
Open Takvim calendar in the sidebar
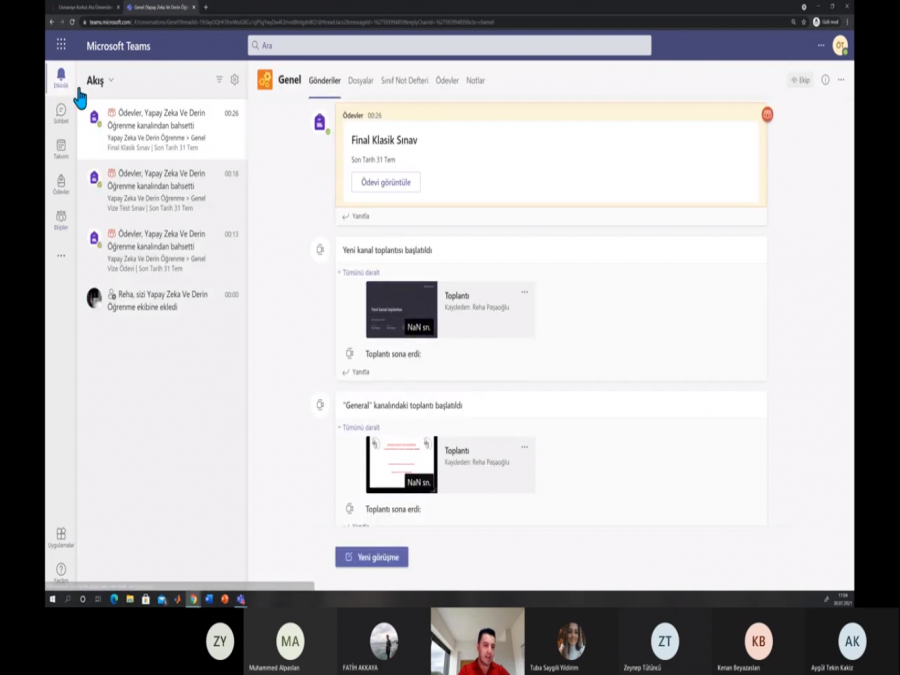[61, 149]
